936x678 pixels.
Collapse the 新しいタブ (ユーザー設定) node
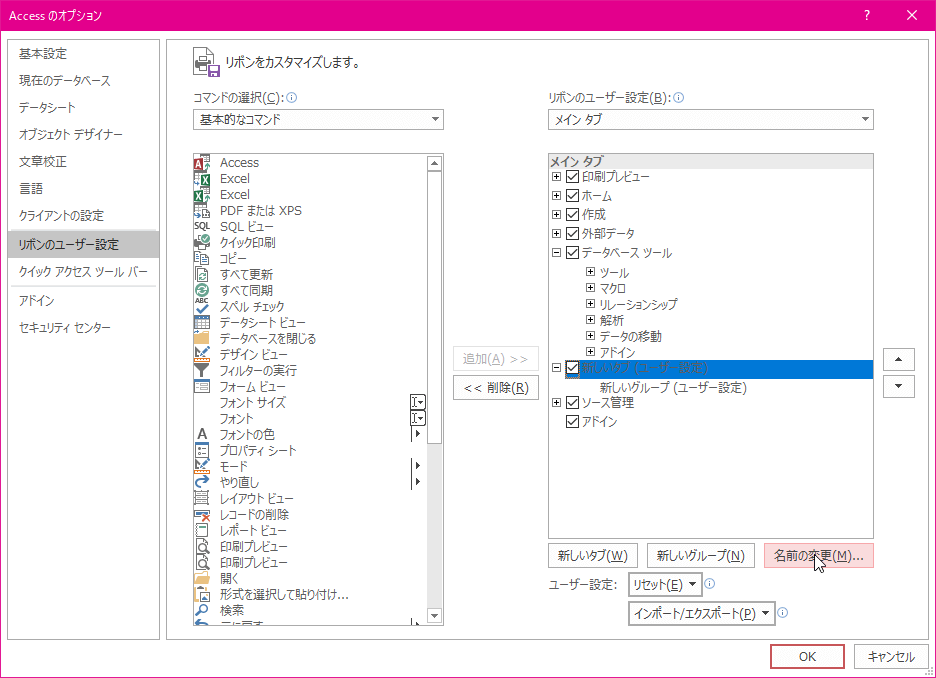click(556, 368)
